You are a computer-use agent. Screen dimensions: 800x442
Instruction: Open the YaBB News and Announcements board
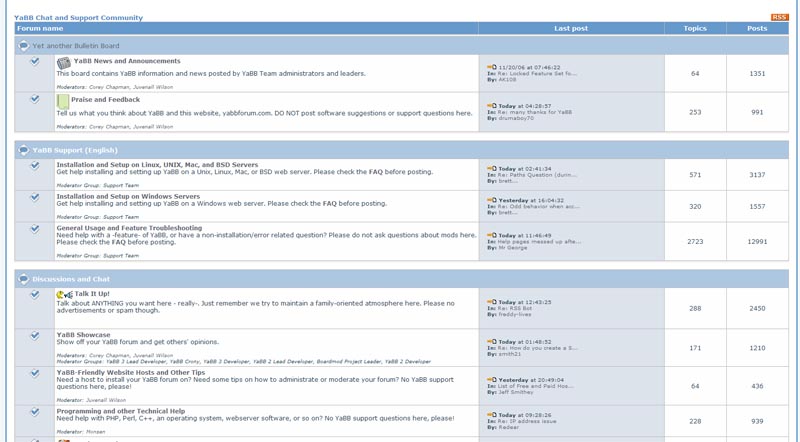coord(127,61)
